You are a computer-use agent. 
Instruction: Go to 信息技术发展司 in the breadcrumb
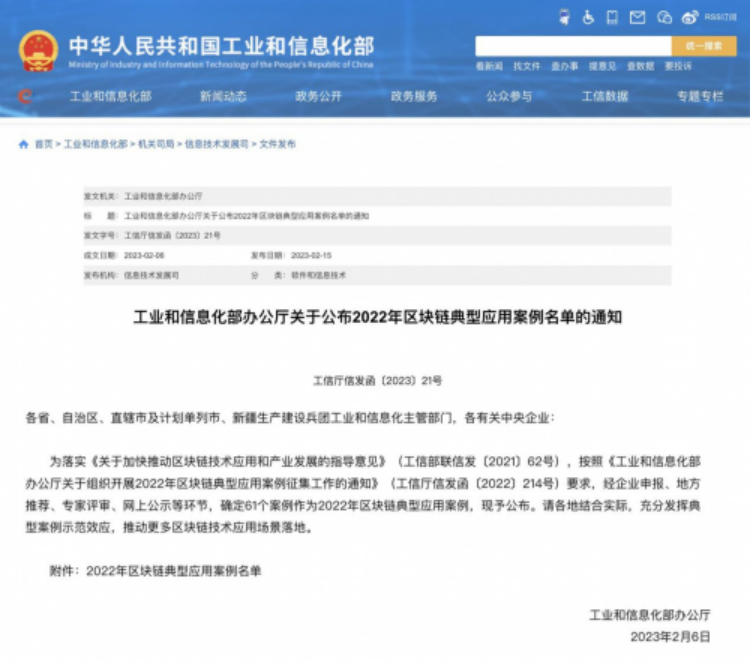[x=217, y=144]
